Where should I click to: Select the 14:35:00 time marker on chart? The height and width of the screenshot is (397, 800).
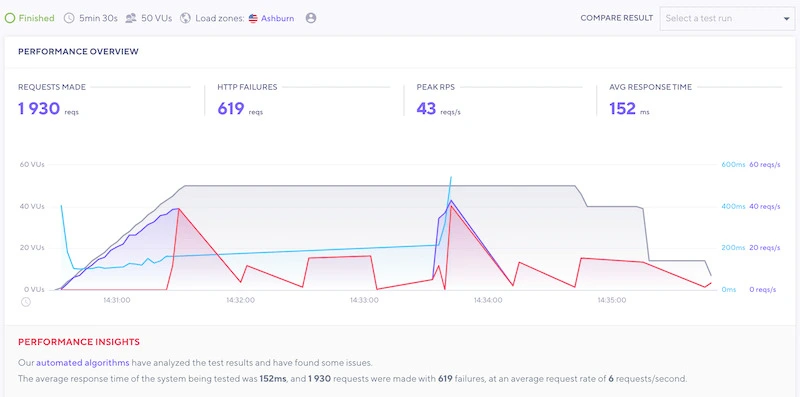coord(612,300)
